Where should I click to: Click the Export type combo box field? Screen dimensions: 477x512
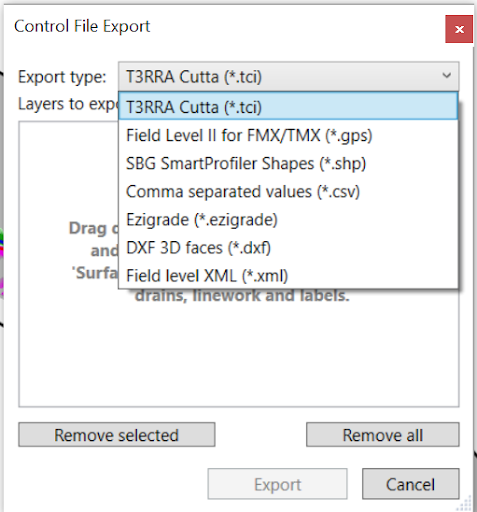288,76
